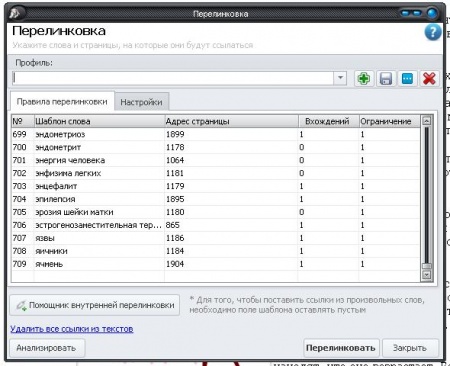This screenshot has width=450, height=366.
Task: Click the Анализировать button
Action: click(47, 348)
